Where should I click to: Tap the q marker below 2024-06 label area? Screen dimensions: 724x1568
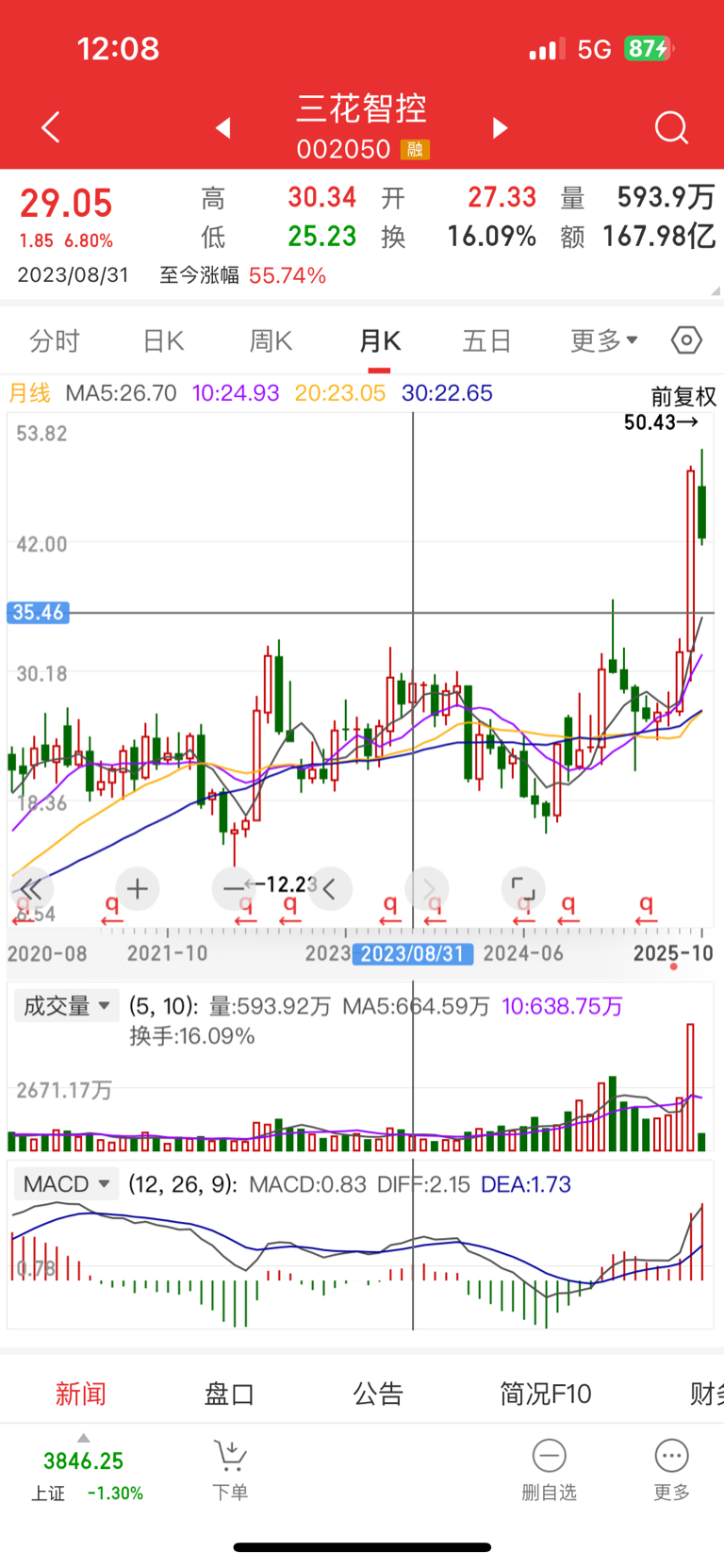point(524,909)
